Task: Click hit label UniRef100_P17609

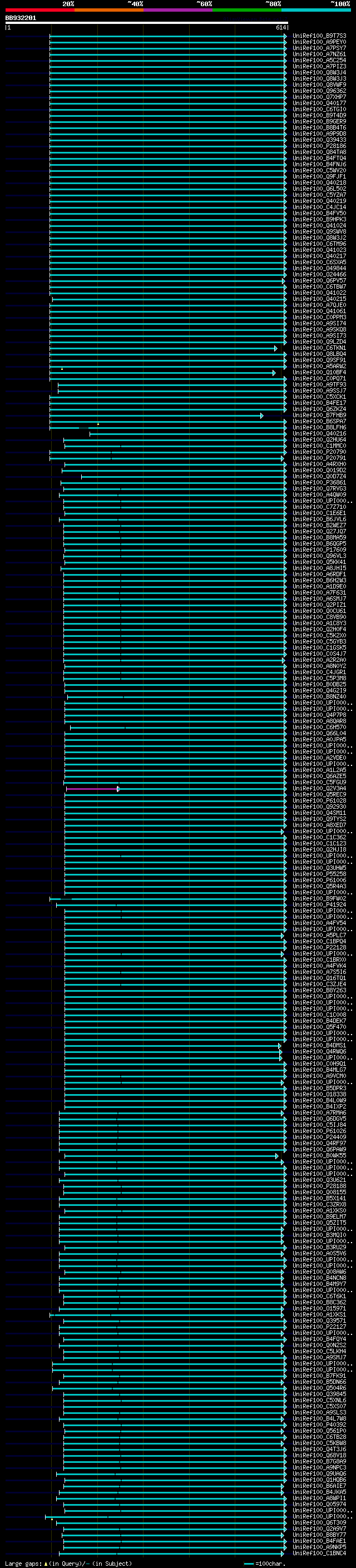Action: click(319, 550)
